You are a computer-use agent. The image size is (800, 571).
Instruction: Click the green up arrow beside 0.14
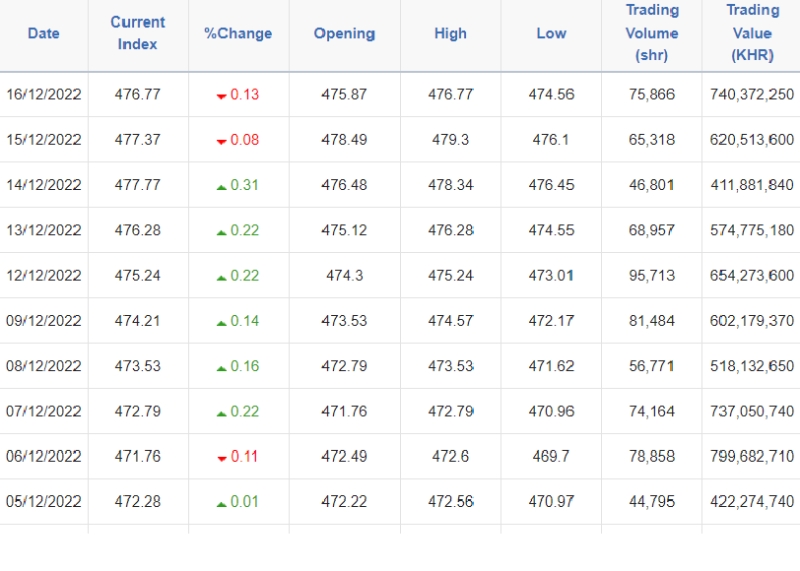tap(222, 322)
